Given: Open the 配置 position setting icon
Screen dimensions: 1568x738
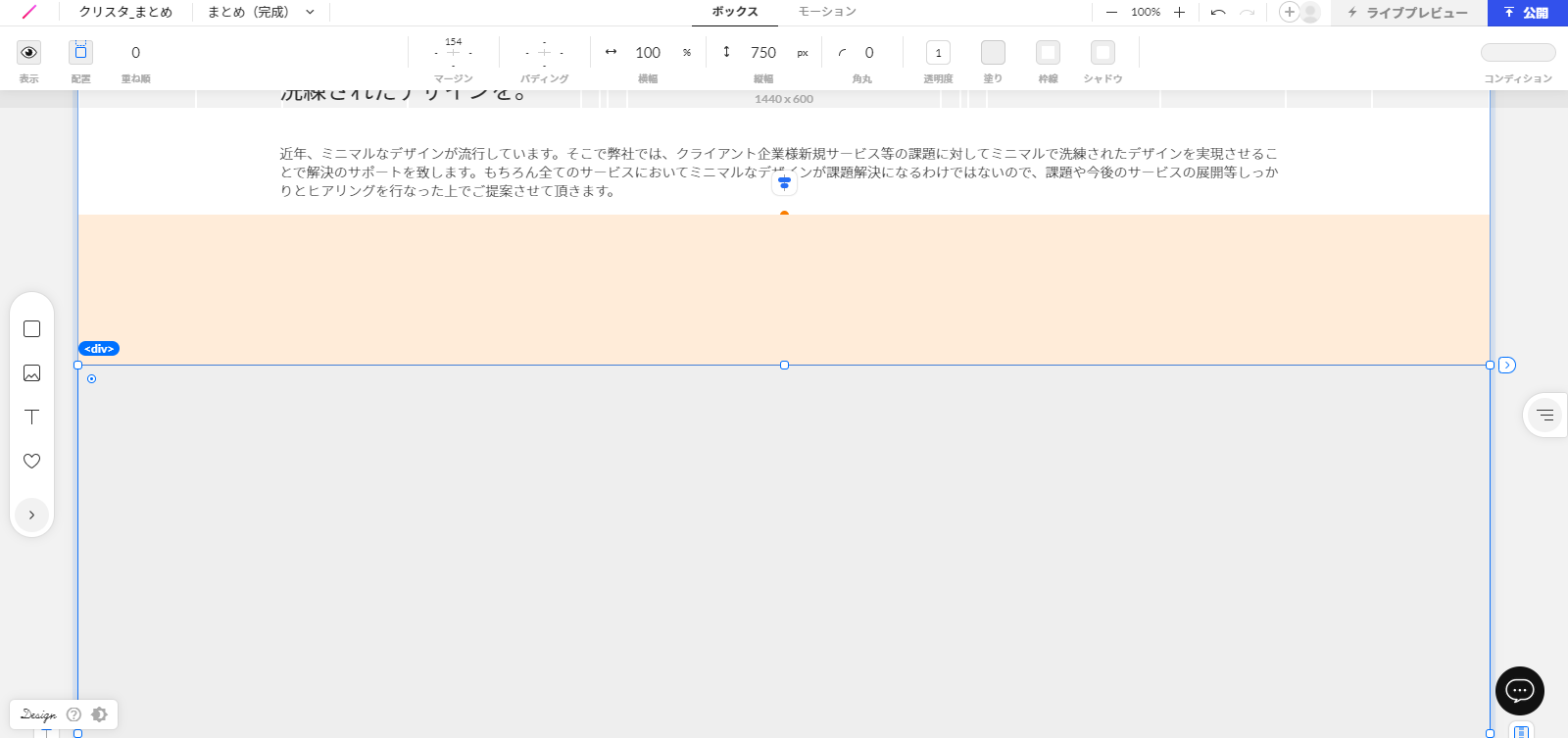Looking at the screenshot, I should click(80, 52).
